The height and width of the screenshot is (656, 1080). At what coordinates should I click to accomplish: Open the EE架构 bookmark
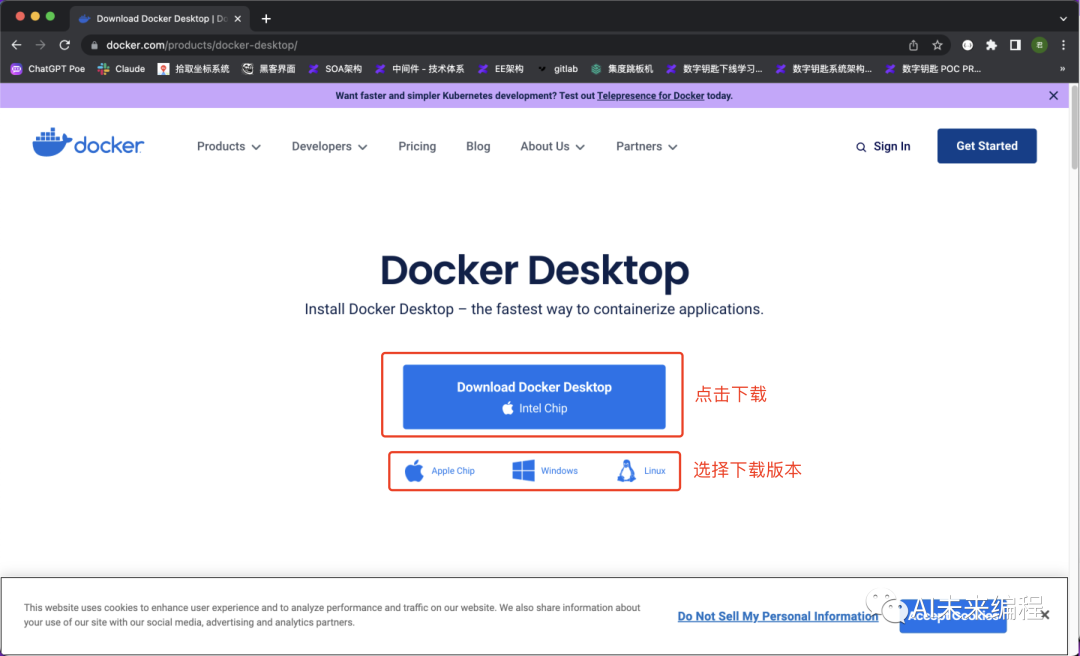pyautogui.click(x=501, y=69)
